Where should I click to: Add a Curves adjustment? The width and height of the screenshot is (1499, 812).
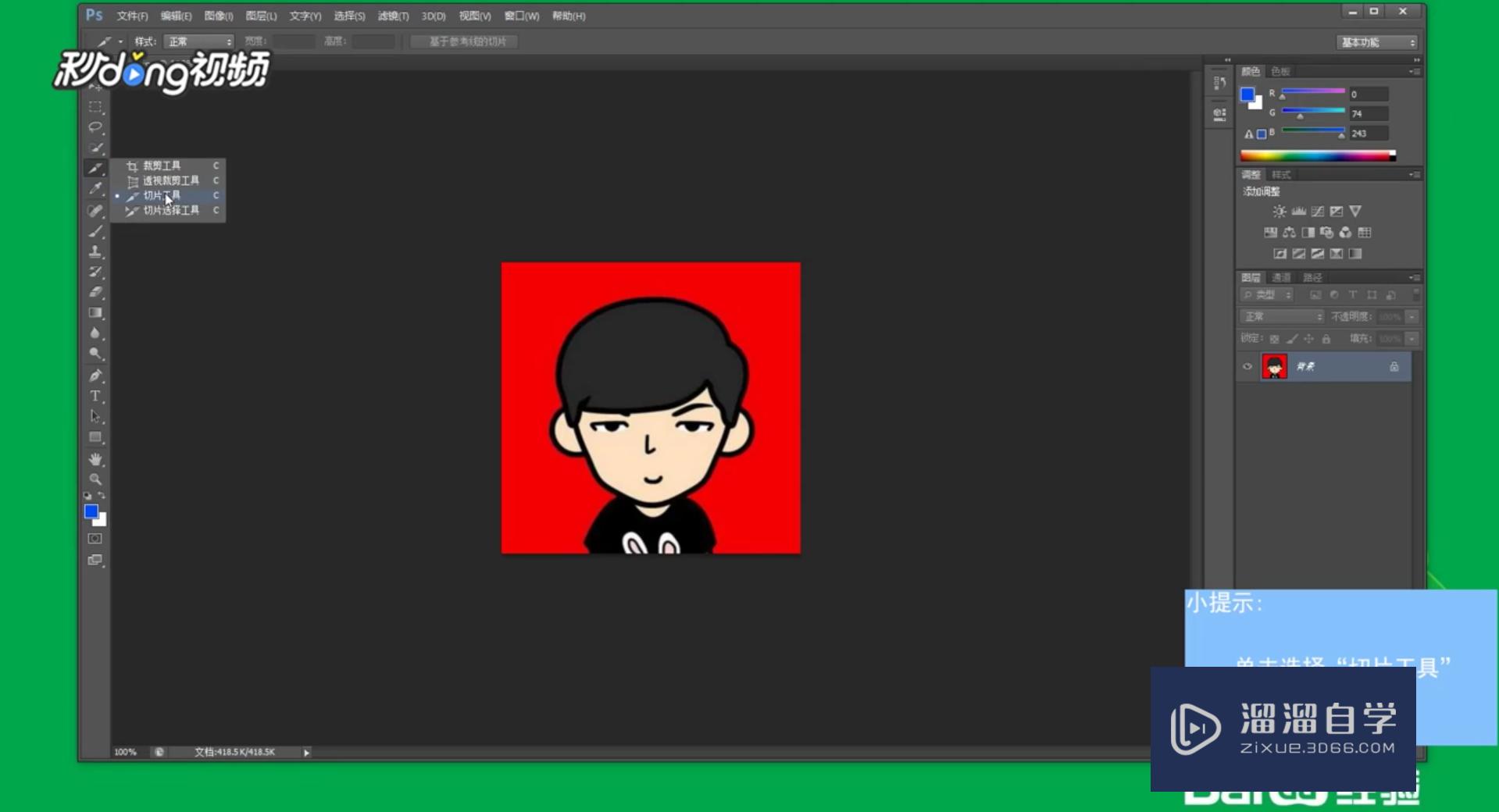pos(1318,212)
